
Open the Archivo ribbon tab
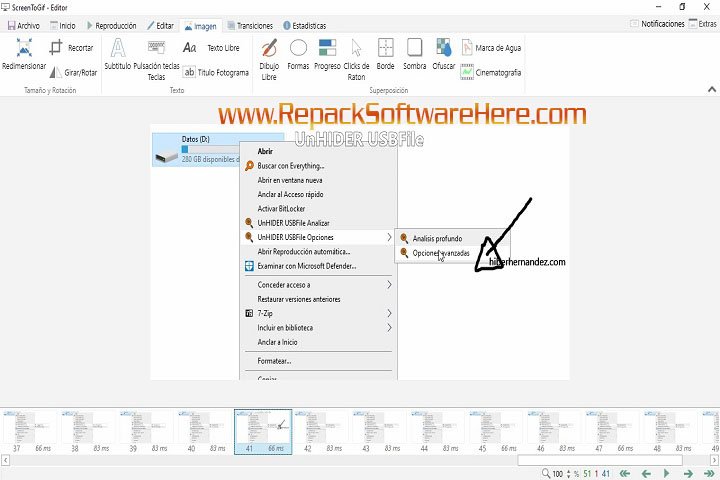click(x=24, y=26)
